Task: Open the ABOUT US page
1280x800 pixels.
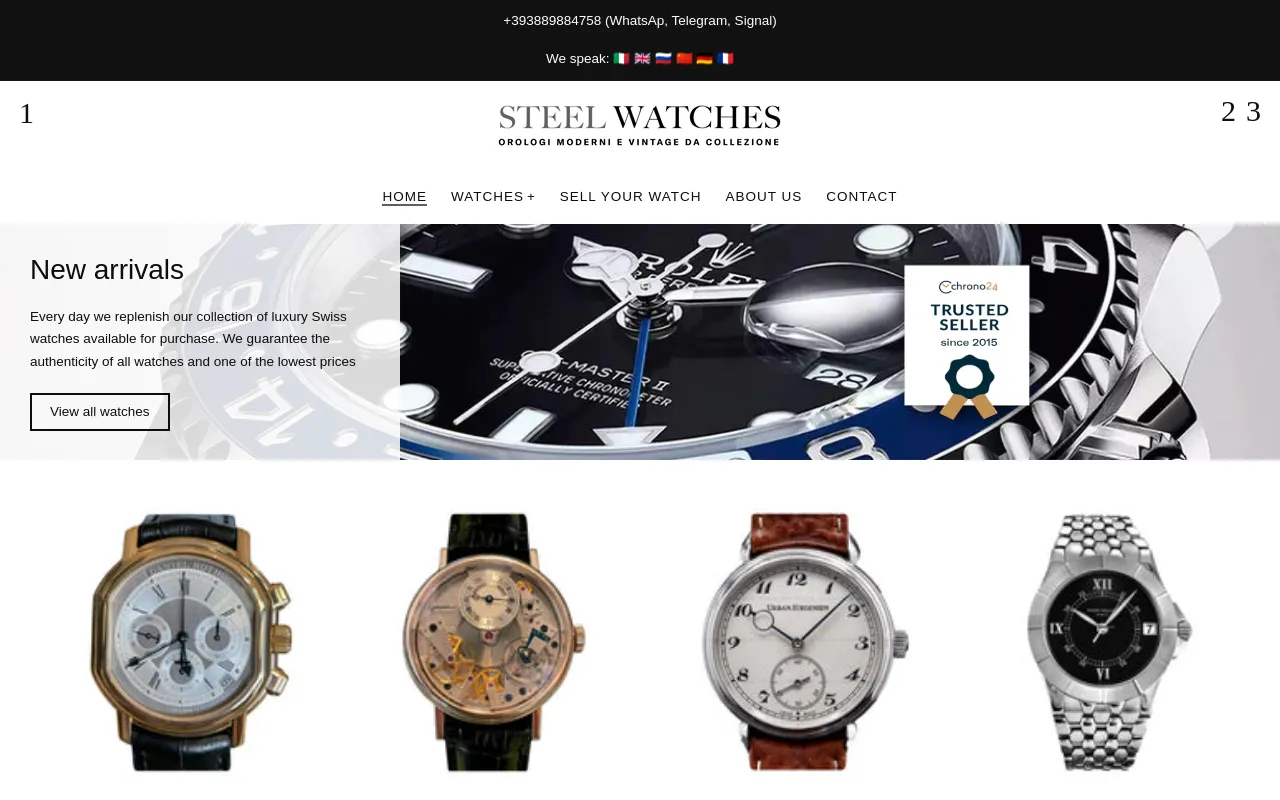Action: pos(763,197)
